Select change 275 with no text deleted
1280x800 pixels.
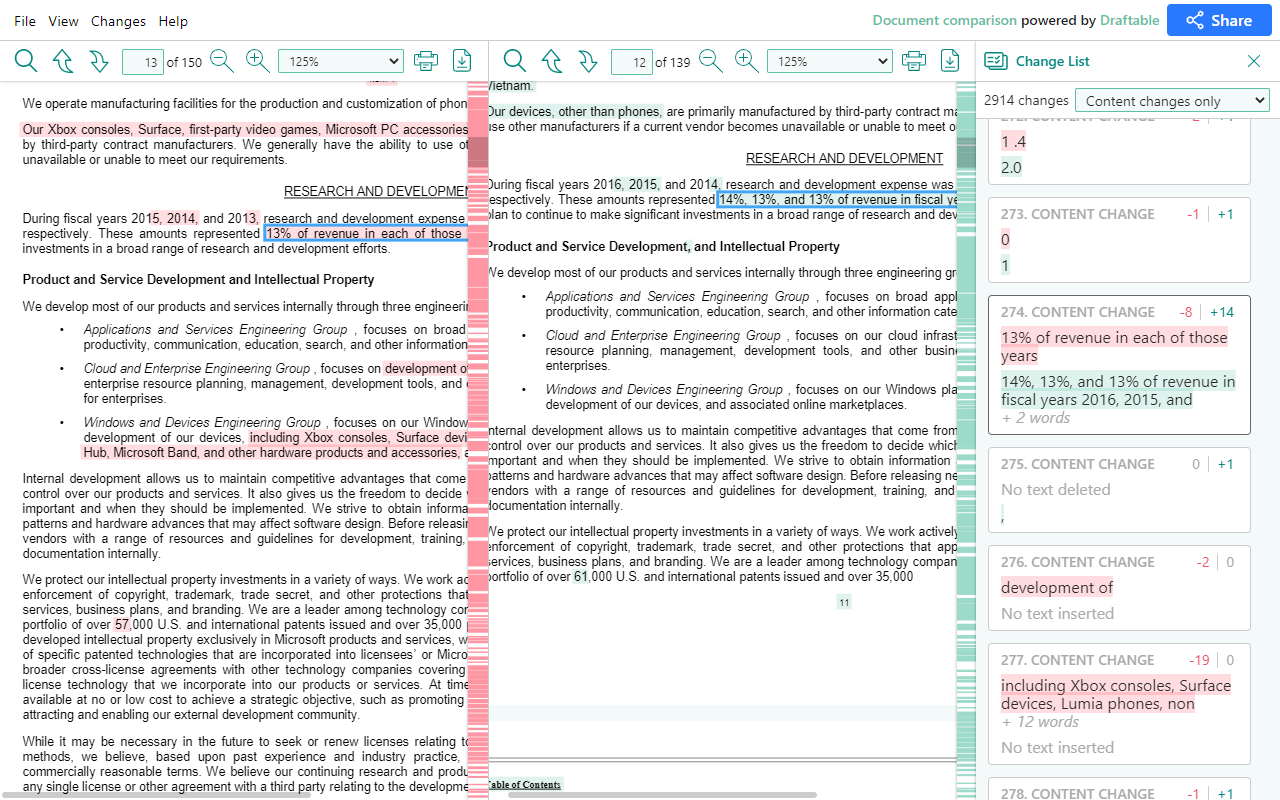(1119, 490)
